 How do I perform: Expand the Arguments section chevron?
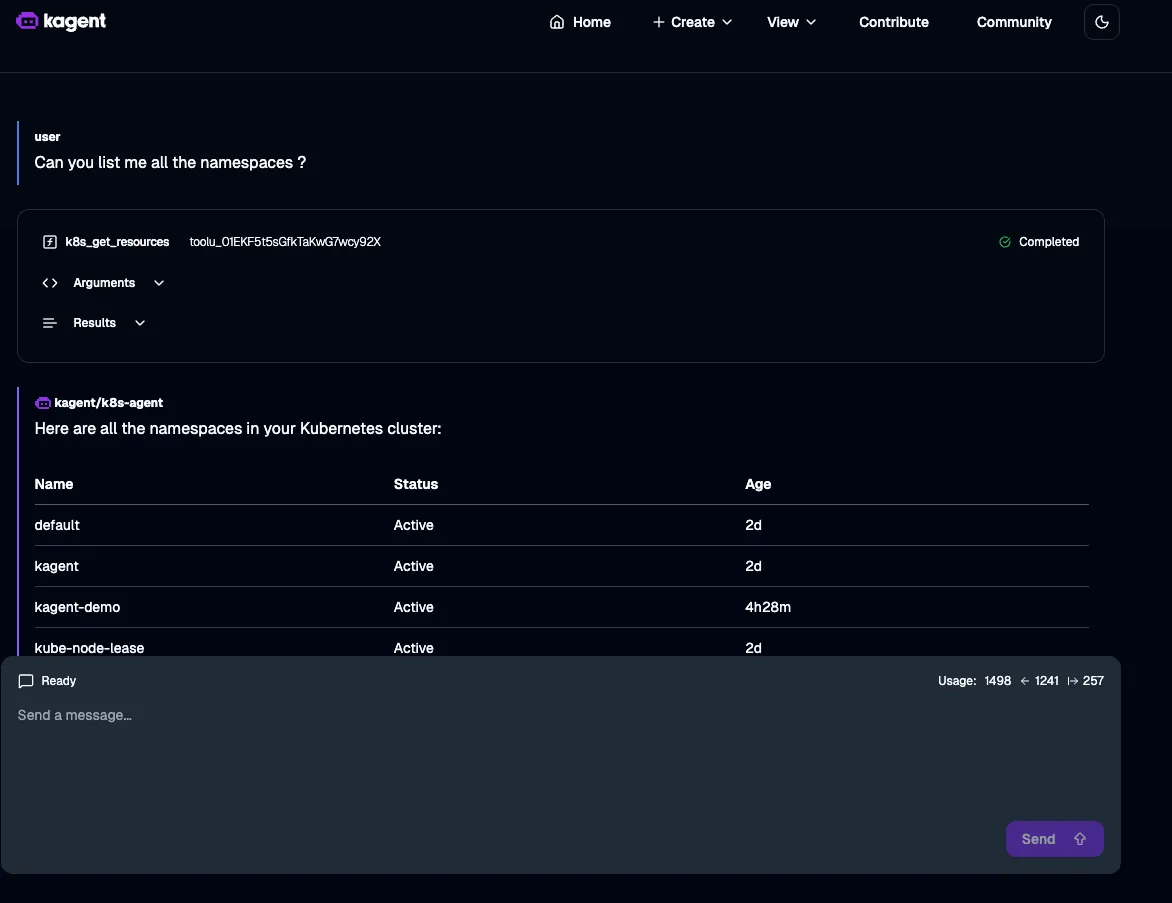click(x=159, y=283)
